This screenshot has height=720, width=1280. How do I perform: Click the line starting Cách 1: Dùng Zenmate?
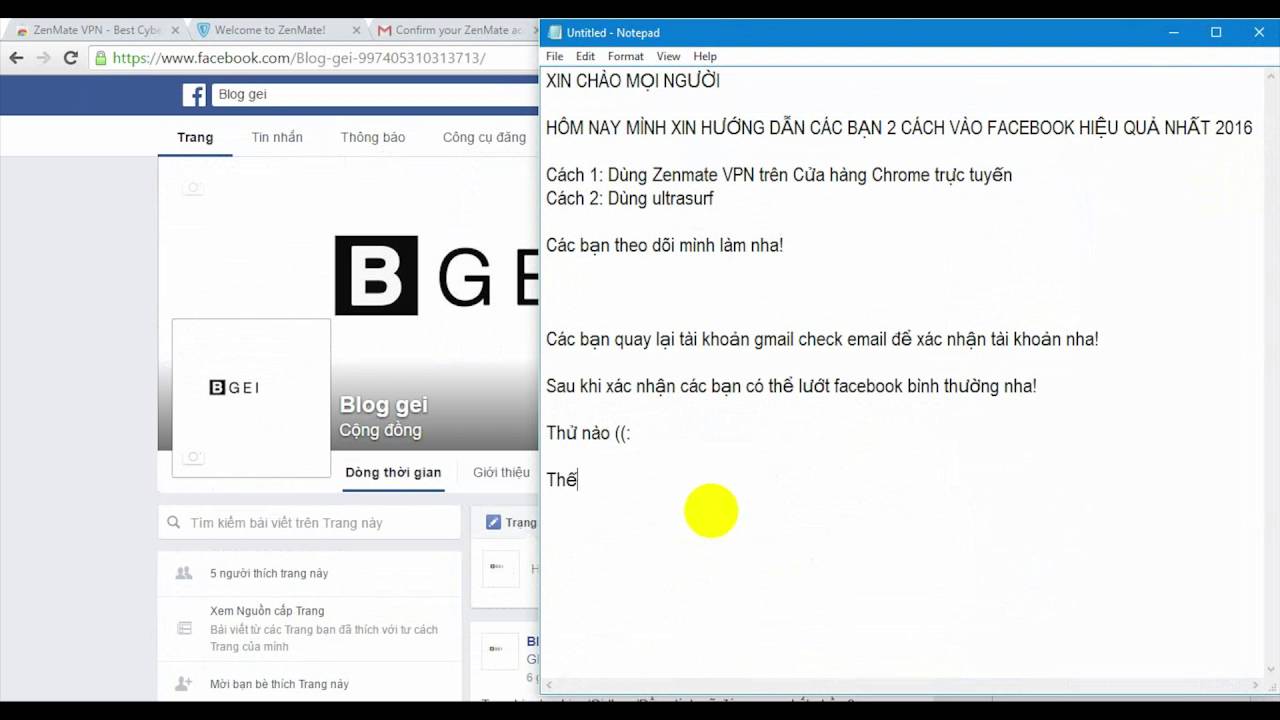pos(779,175)
